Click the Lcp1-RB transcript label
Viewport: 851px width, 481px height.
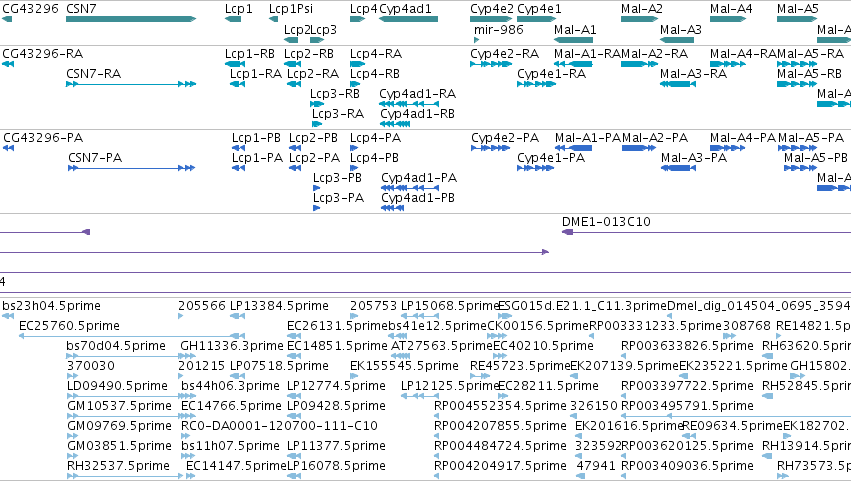pyautogui.click(x=250, y=54)
